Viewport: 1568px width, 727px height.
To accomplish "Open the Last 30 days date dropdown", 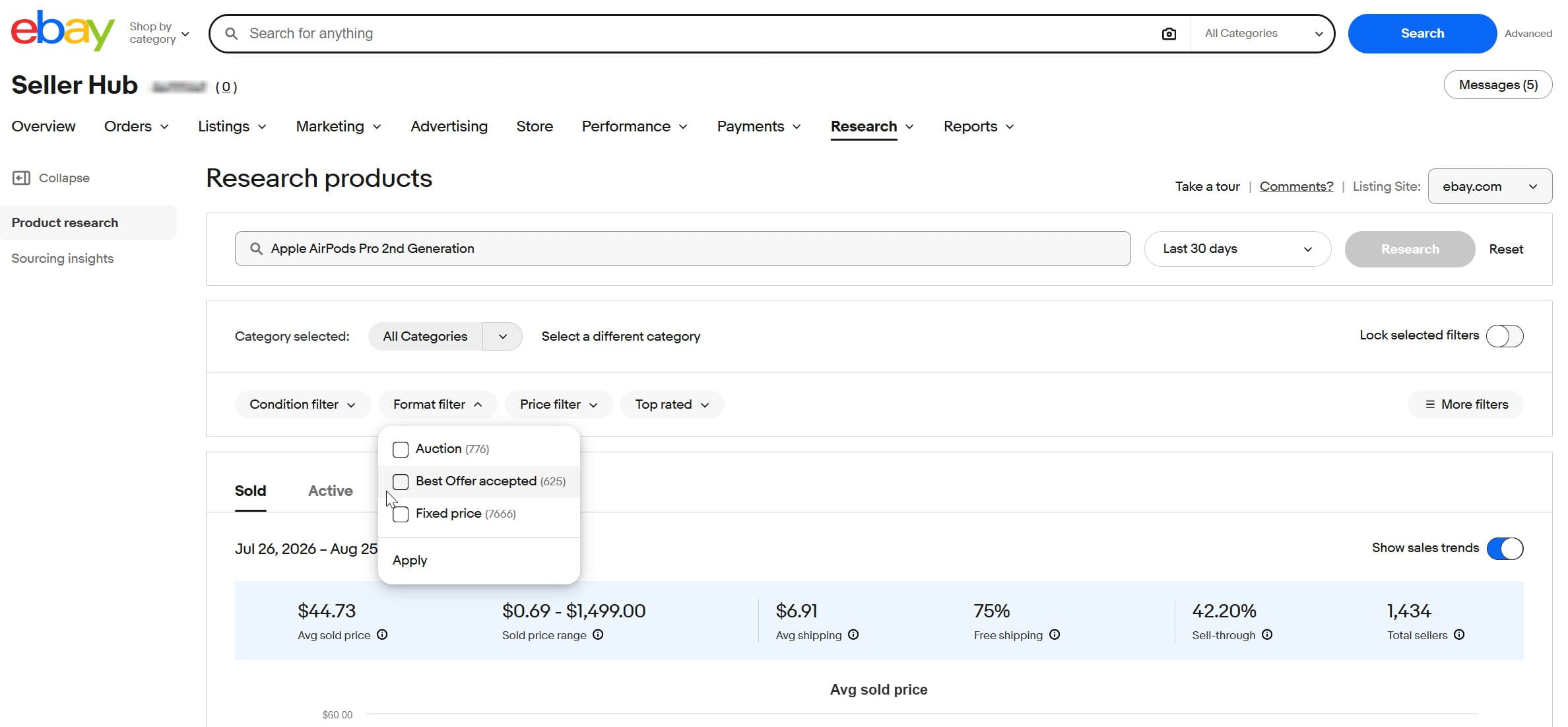I will coord(1237,249).
